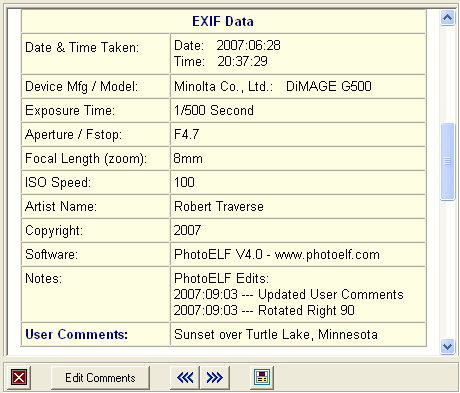Select the Date & Time Taken label
The height and width of the screenshot is (393, 460).
[82, 47]
